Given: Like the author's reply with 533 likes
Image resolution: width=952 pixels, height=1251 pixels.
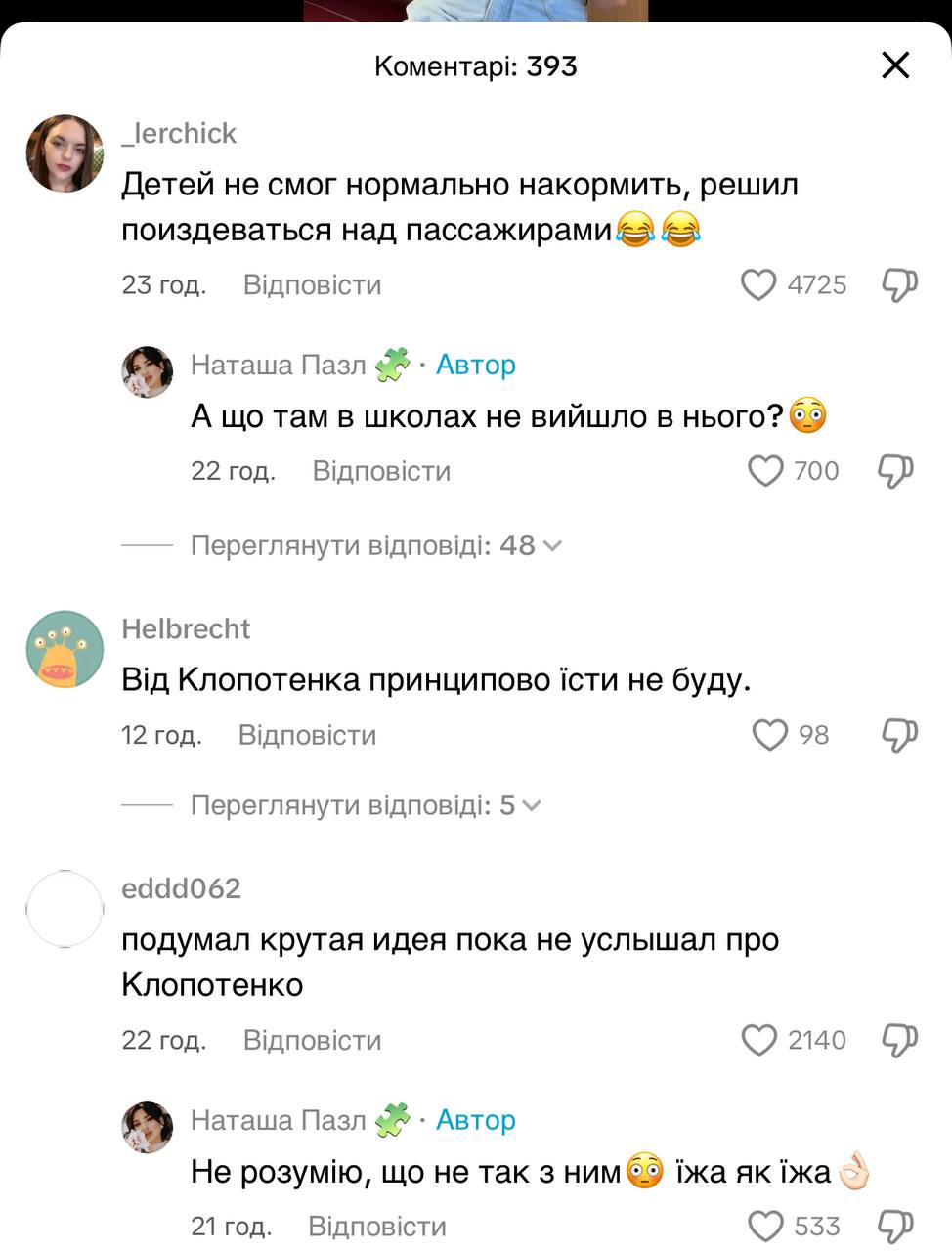Looking at the screenshot, I should [765, 1226].
